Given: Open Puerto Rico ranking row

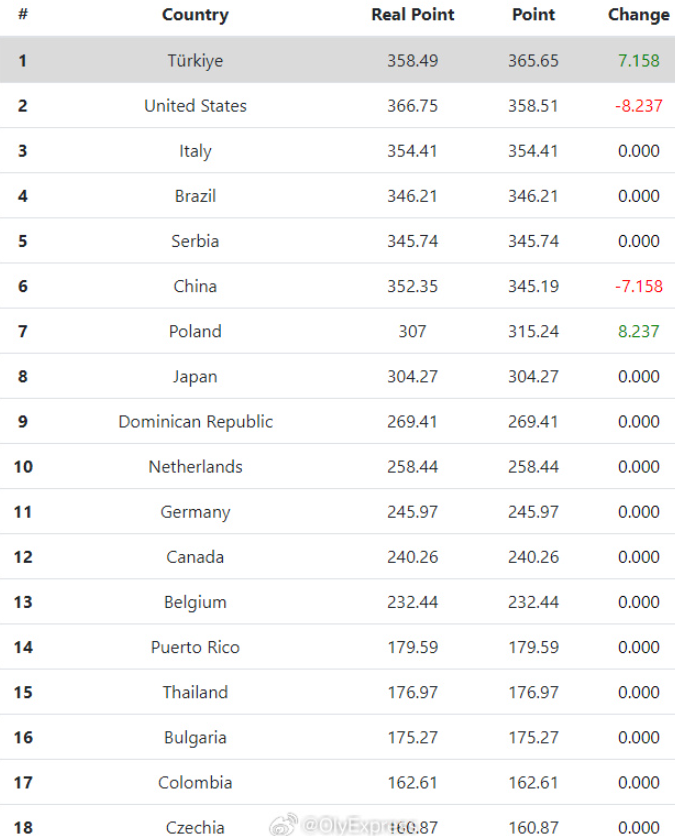Looking at the screenshot, I should [x=195, y=647].
